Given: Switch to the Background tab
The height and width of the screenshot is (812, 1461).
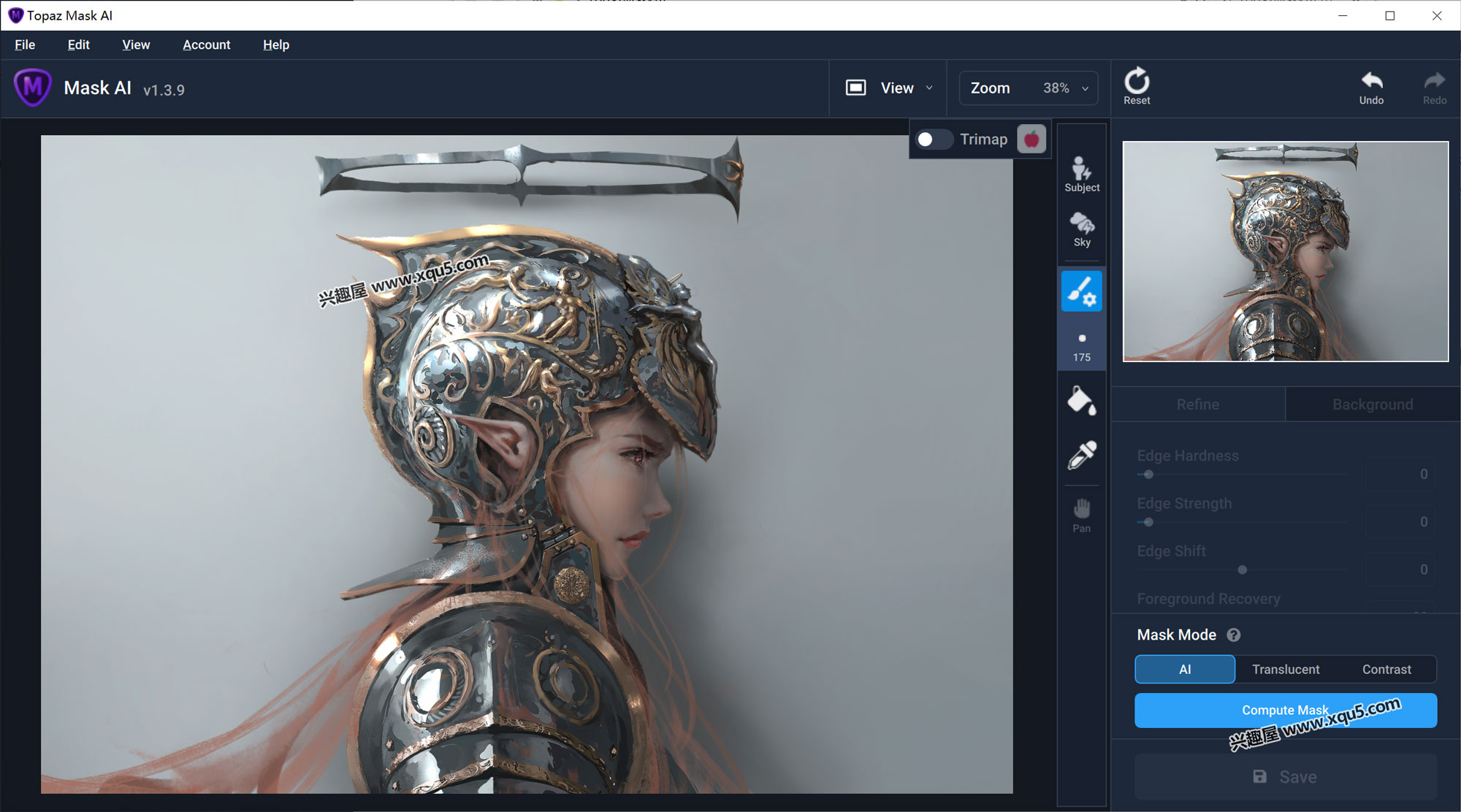Looking at the screenshot, I should point(1373,404).
